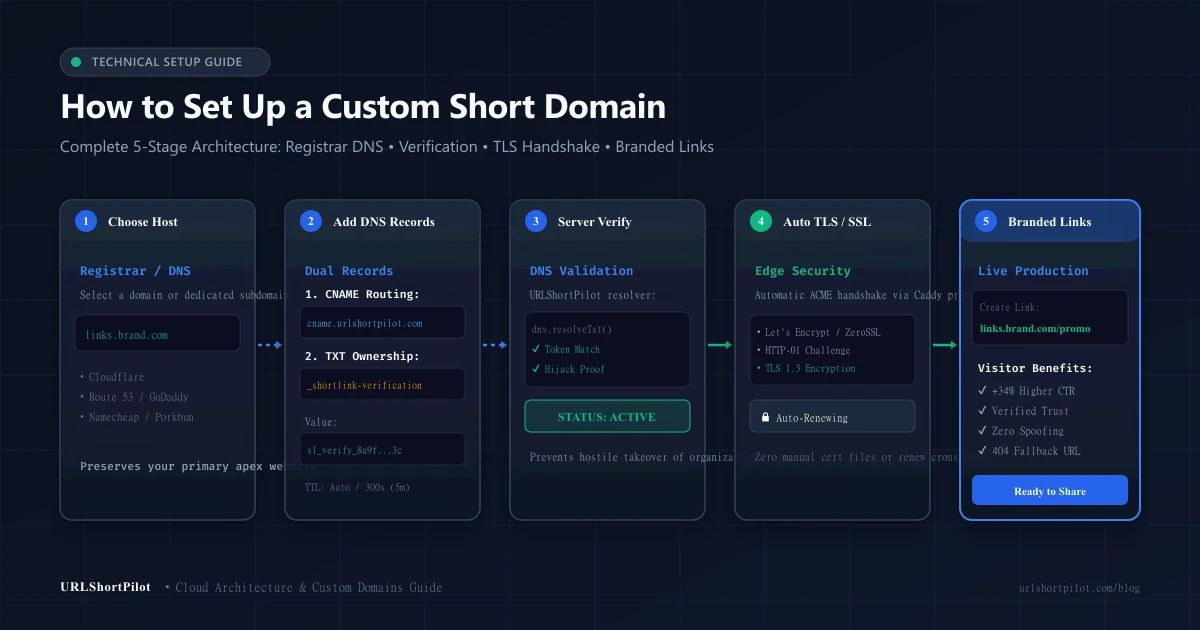Image resolution: width=1200 pixels, height=630 pixels.
Task: Click the Registrar / DNS heading
Action: 135,271
